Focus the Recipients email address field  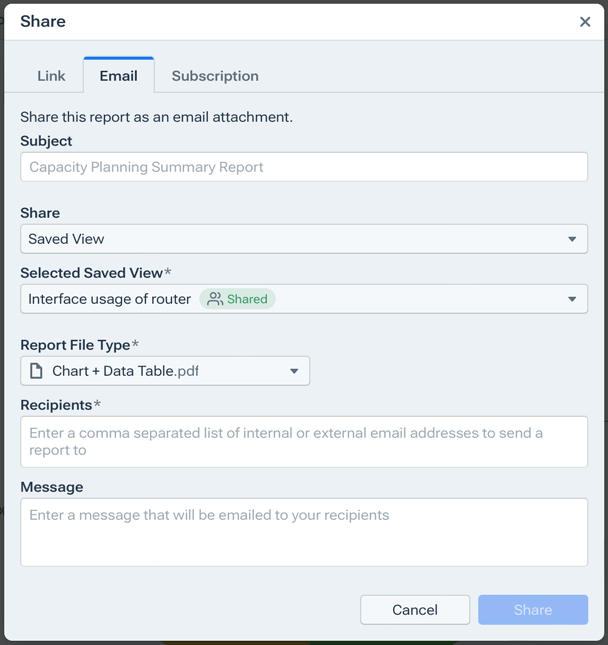[x=303, y=442]
